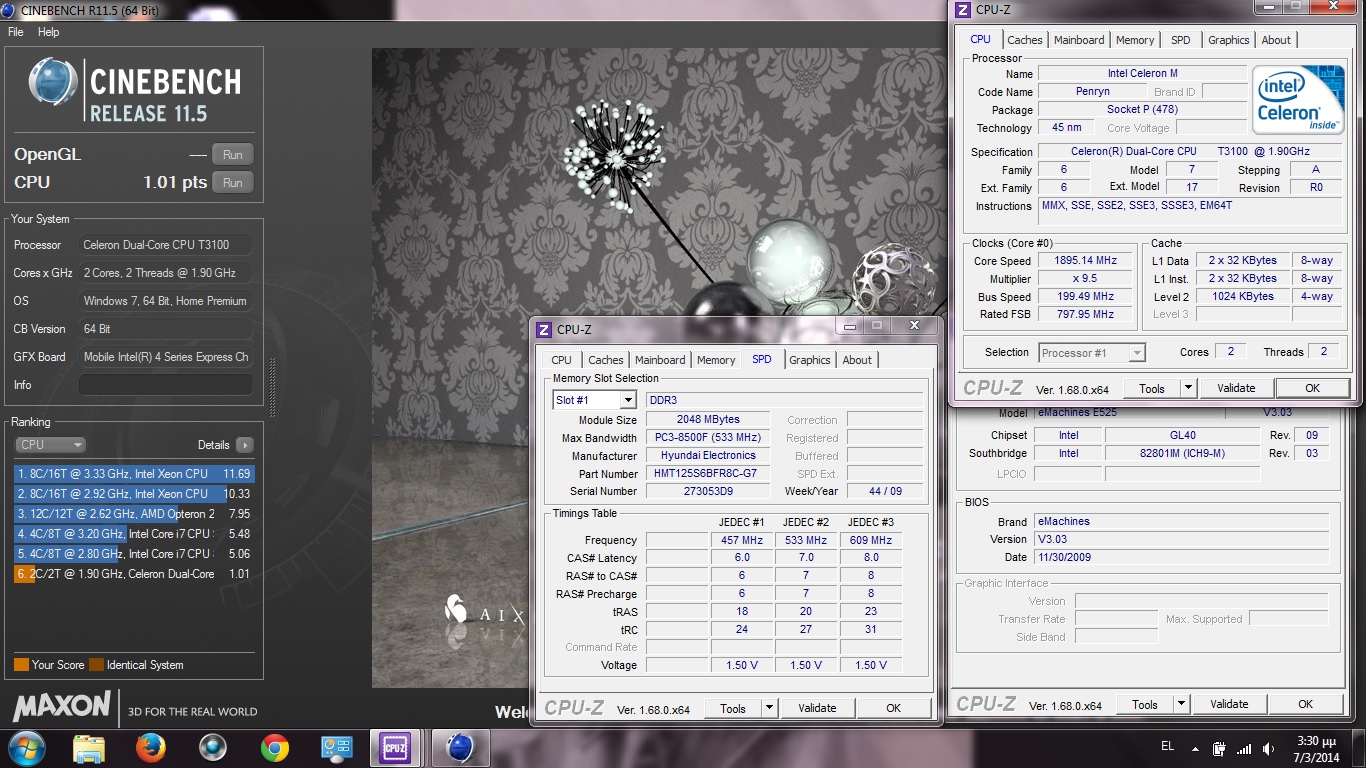1366x768 pixels.
Task: Click the Intel Celeron M name field
Action: click(1142, 73)
